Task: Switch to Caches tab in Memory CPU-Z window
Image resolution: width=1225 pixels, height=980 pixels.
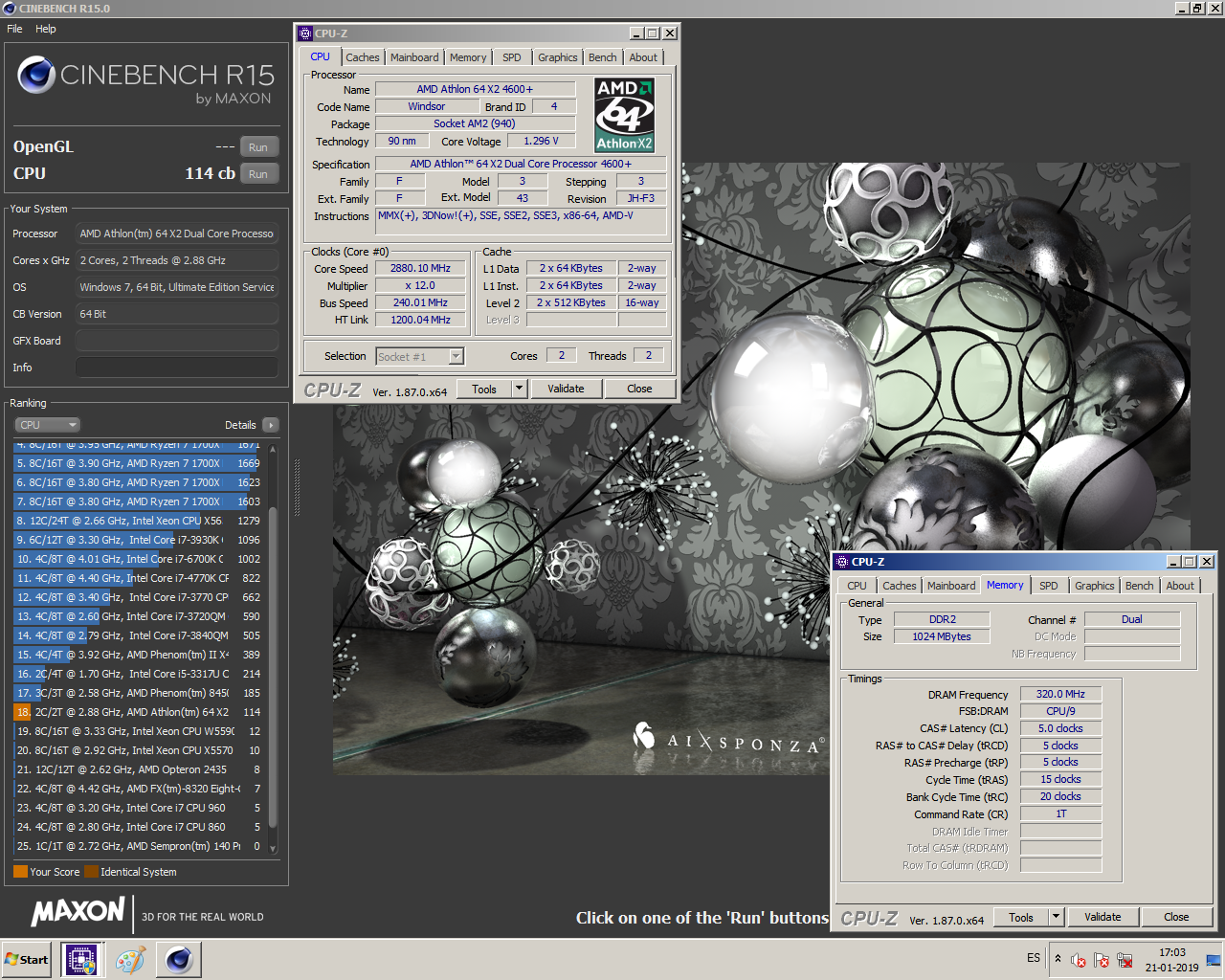Action: 900,586
